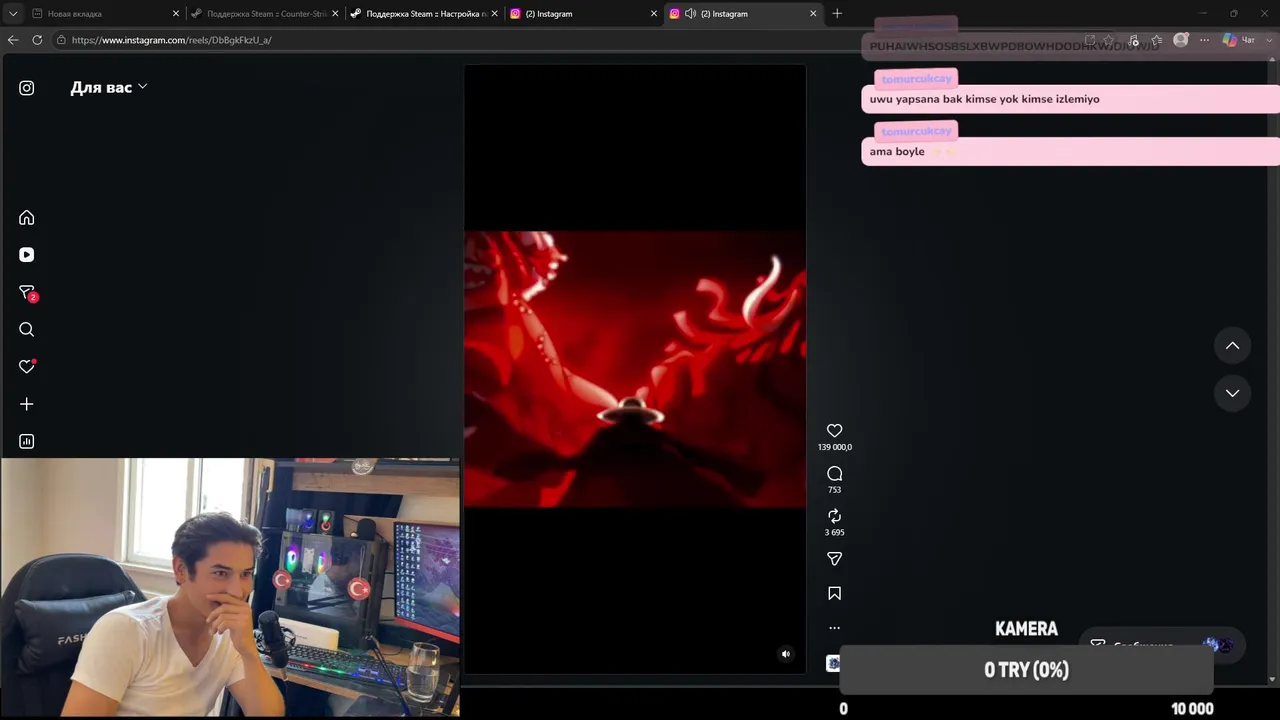1280x720 pixels.
Task: Go to the next reel
Action: (x=1233, y=393)
